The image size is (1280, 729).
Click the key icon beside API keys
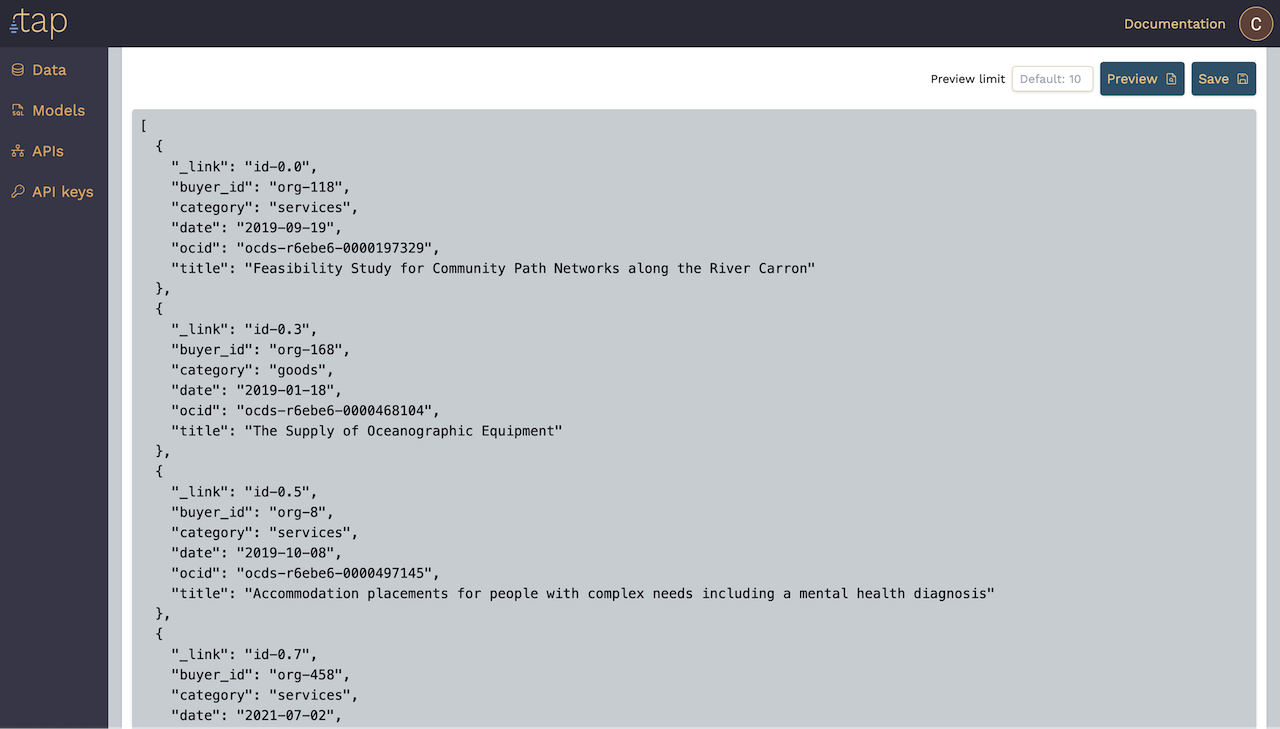pos(17,192)
